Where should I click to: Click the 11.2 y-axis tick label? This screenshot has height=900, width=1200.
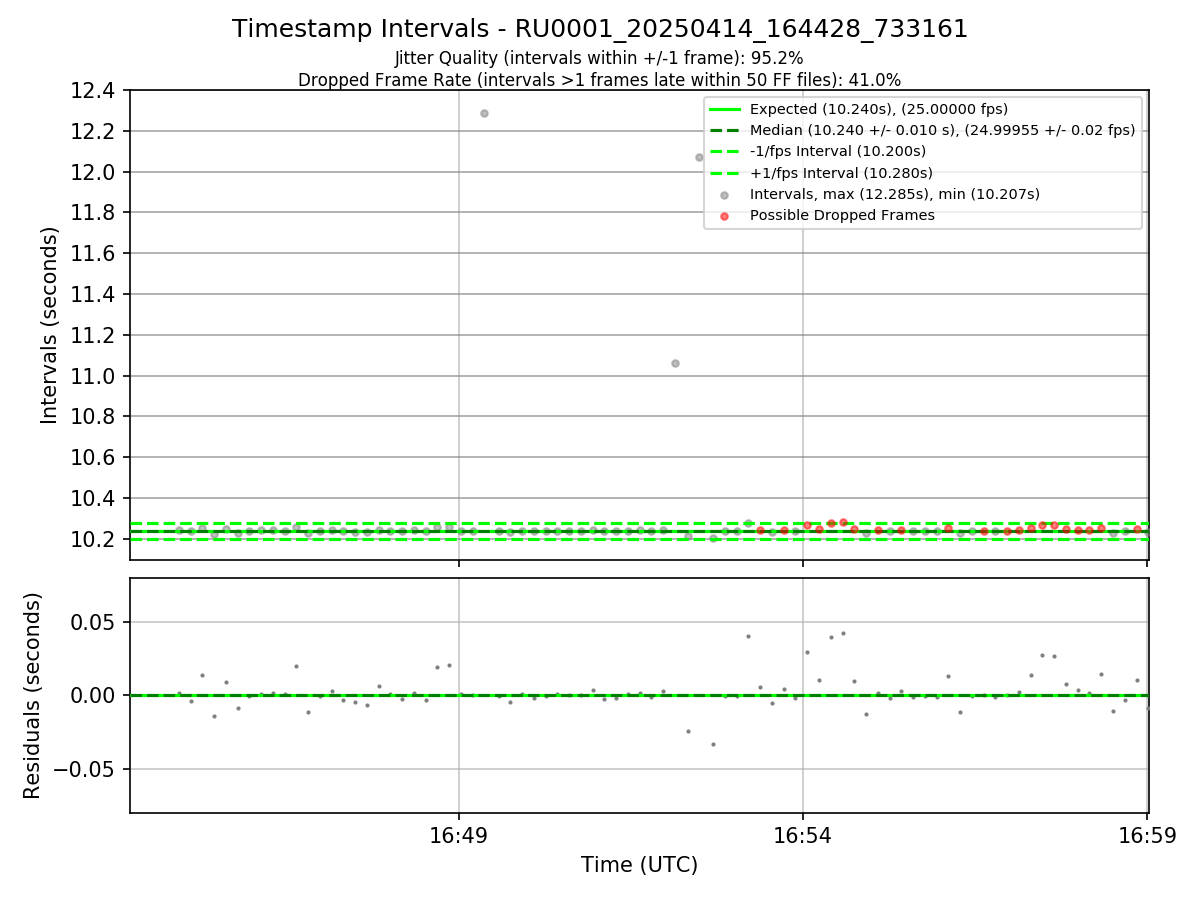click(x=93, y=335)
